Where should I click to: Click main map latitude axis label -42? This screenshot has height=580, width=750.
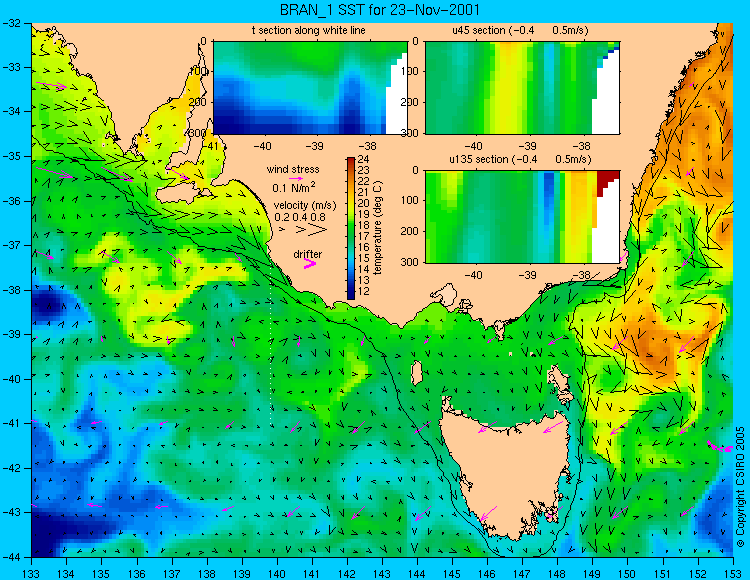[x=12, y=468]
